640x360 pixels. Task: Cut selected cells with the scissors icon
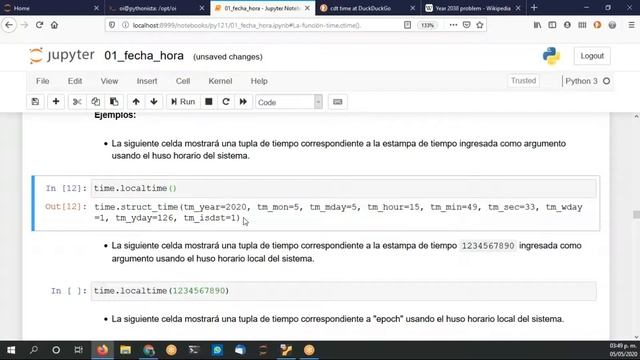(77, 102)
